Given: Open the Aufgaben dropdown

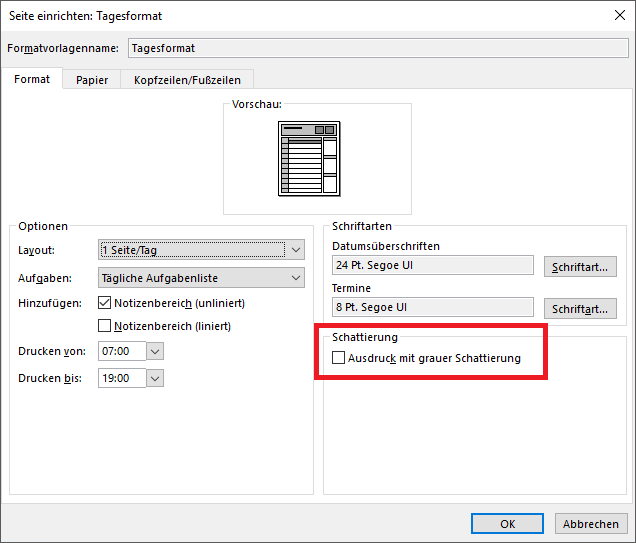Looking at the screenshot, I should (201, 278).
